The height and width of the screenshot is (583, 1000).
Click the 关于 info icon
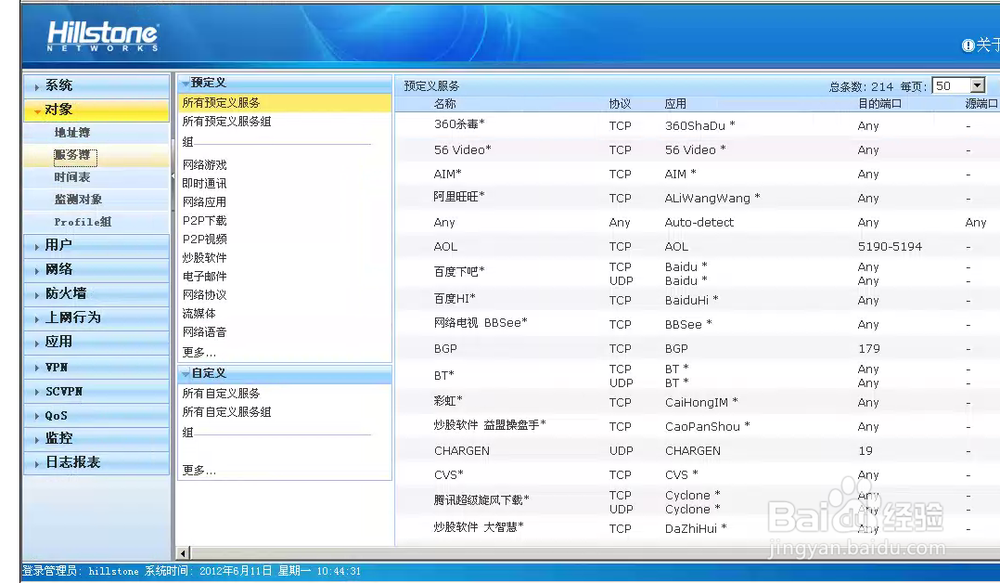[968, 45]
